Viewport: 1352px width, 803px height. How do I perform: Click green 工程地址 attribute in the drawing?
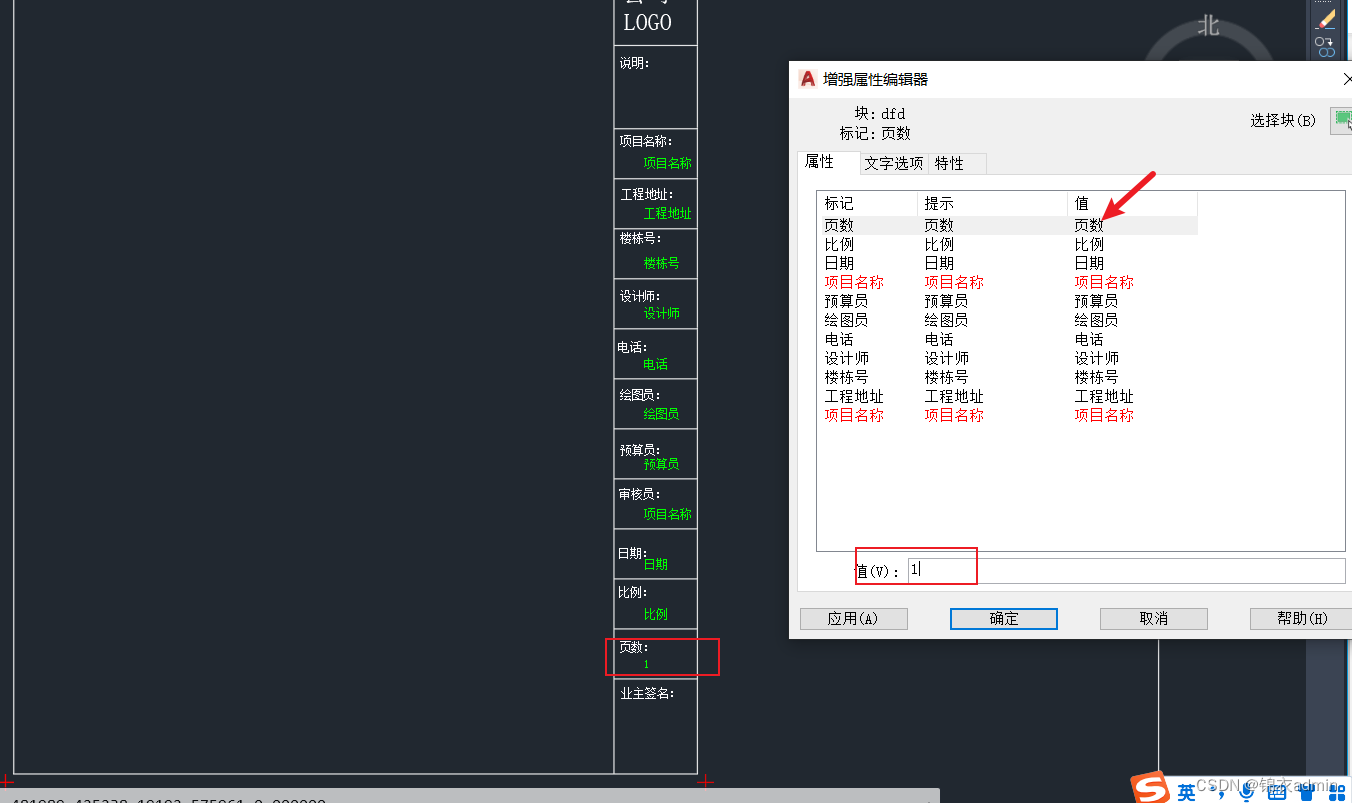667,213
